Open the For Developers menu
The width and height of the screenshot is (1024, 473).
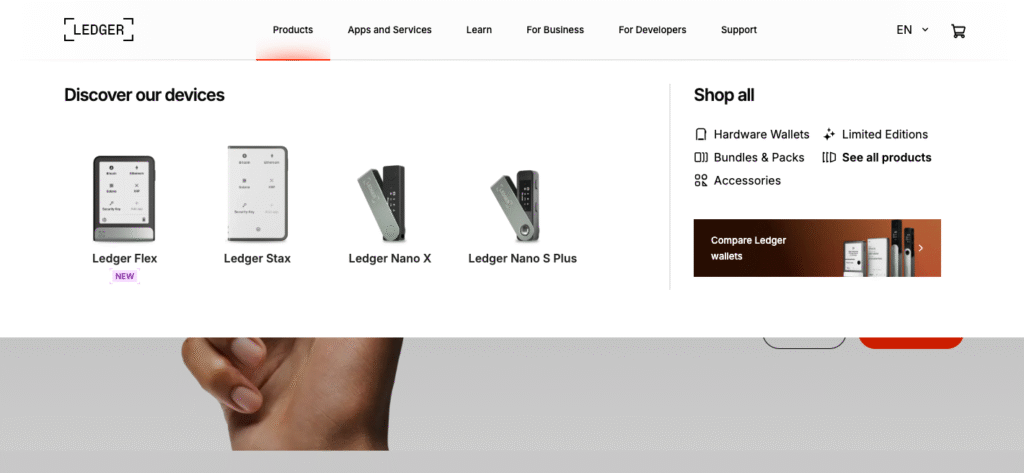pos(652,30)
